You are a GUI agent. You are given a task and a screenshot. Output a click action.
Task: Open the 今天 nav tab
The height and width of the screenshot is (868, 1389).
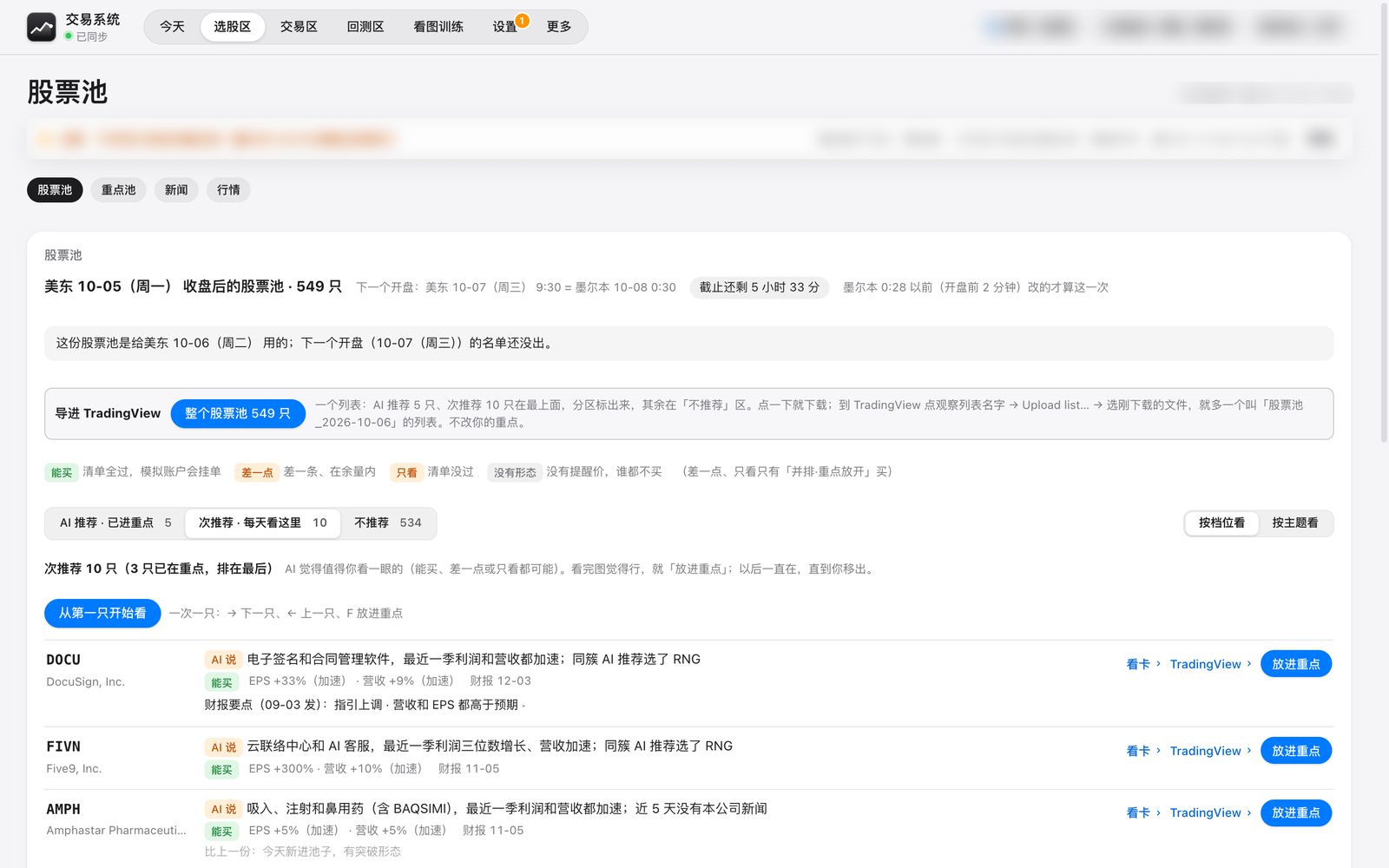pos(172,27)
